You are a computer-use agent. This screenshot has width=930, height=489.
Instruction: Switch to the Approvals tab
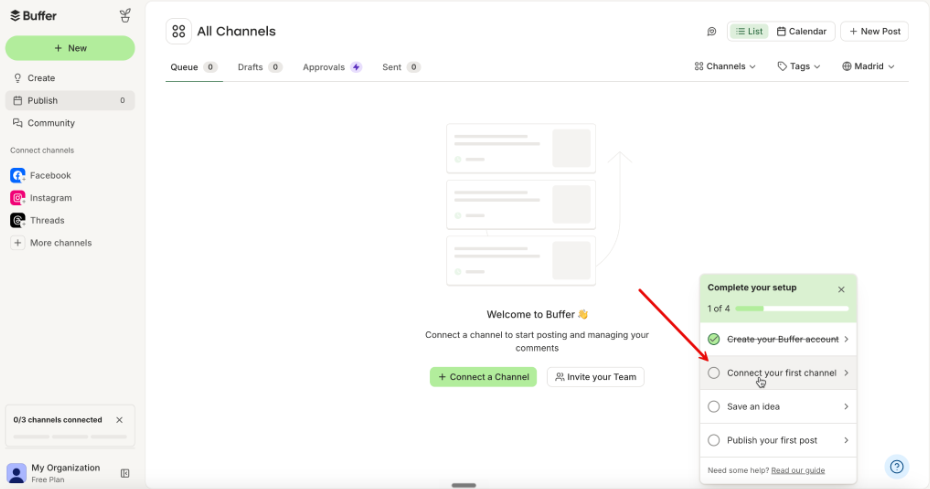(332, 67)
